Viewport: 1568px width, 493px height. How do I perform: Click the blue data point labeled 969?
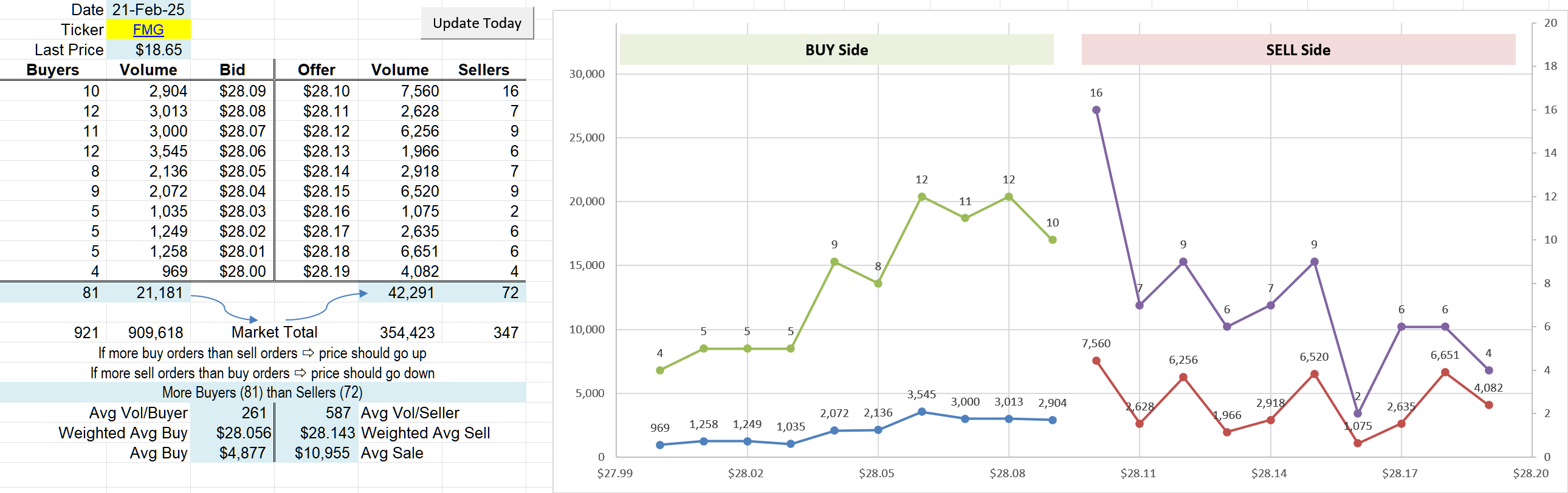pyautogui.click(x=660, y=445)
